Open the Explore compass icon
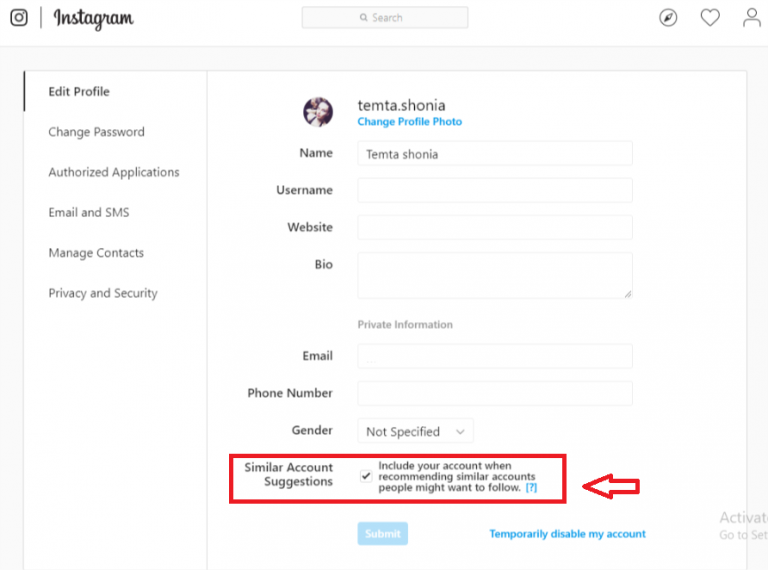The height and width of the screenshot is (570, 768). [x=668, y=18]
